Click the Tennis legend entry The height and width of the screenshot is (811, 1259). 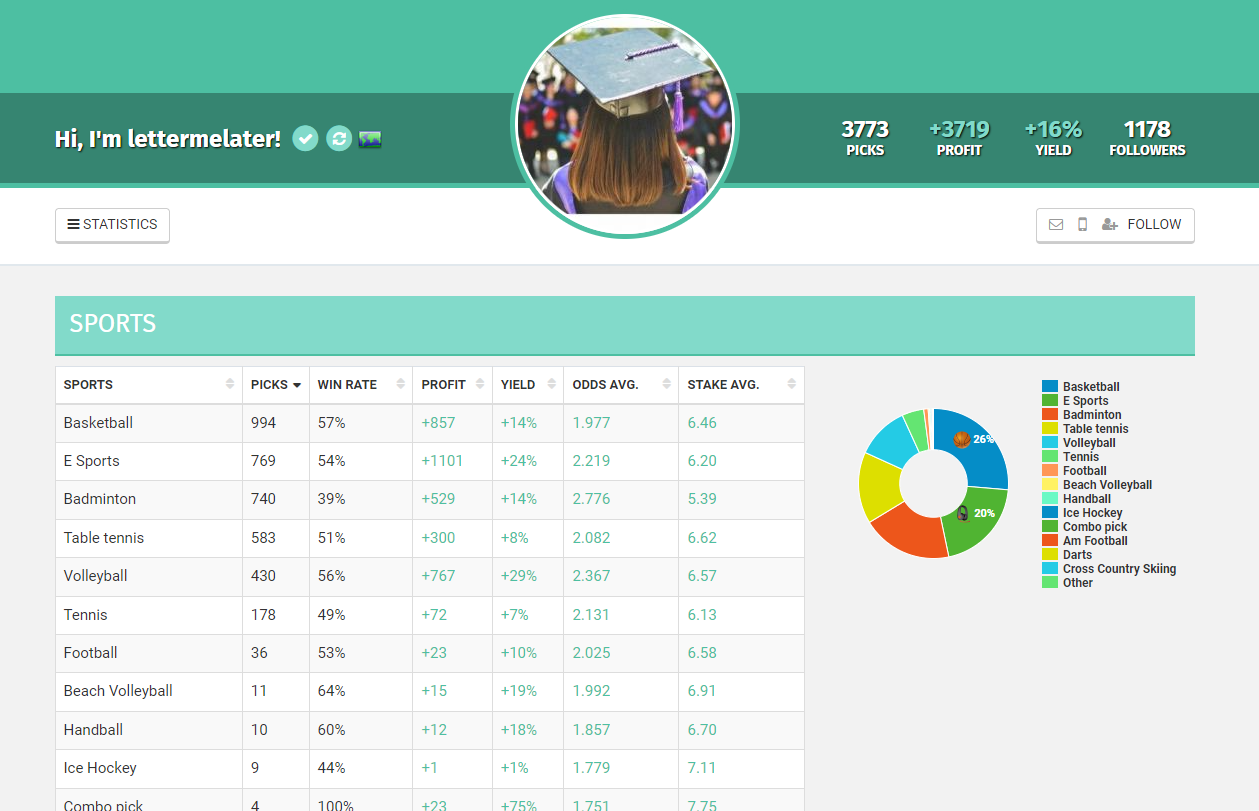click(x=1081, y=457)
